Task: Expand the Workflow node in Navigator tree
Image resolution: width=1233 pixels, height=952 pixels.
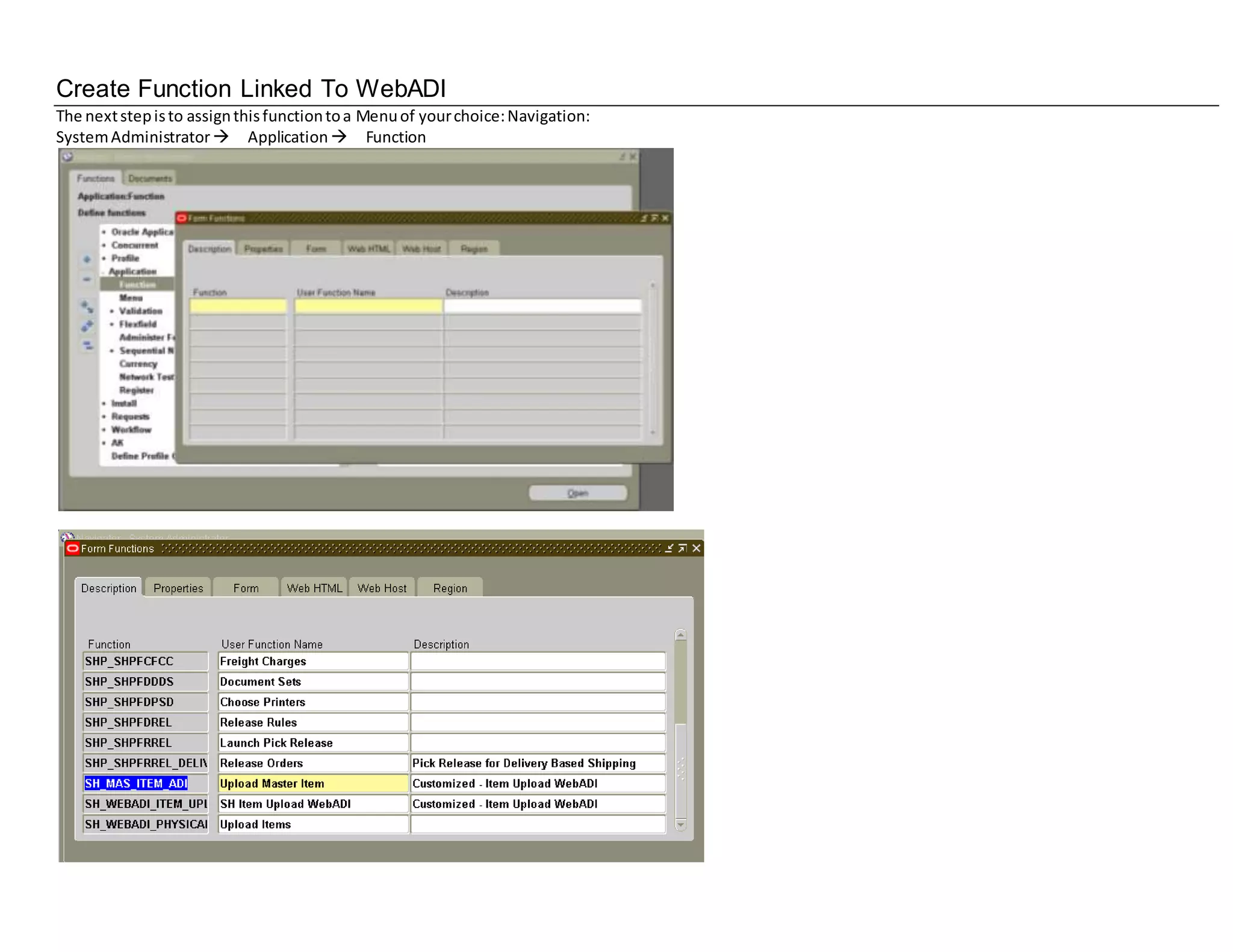Action: [x=104, y=430]
